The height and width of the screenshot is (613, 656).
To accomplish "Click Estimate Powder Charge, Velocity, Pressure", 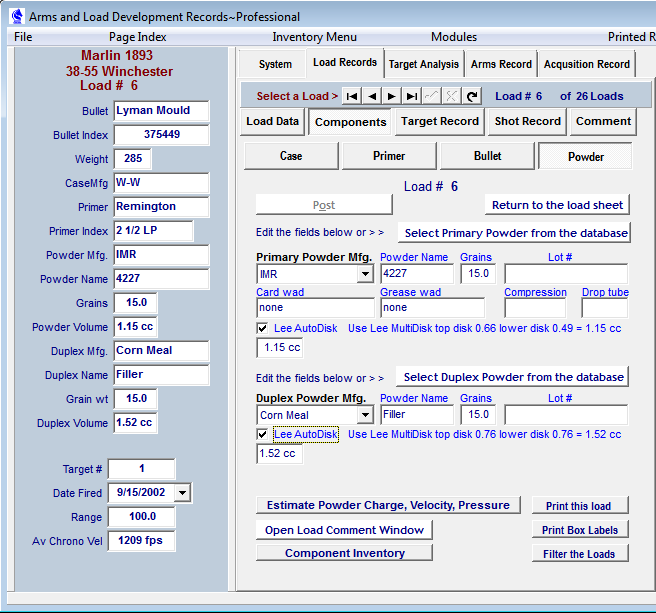I will 388,505.
